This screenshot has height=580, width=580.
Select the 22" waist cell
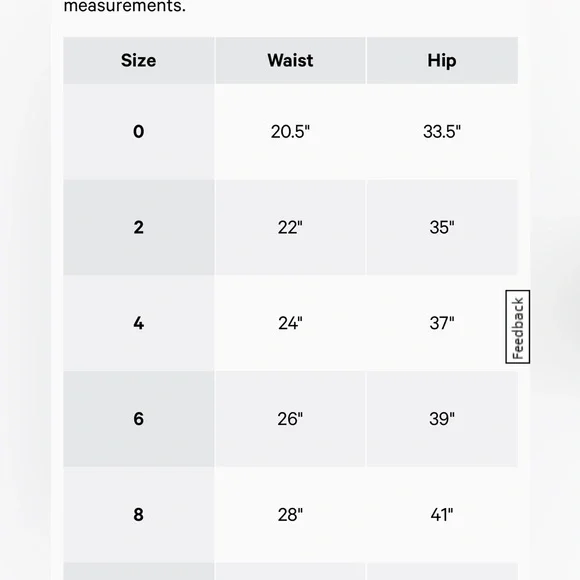click(x=290, y=227)
